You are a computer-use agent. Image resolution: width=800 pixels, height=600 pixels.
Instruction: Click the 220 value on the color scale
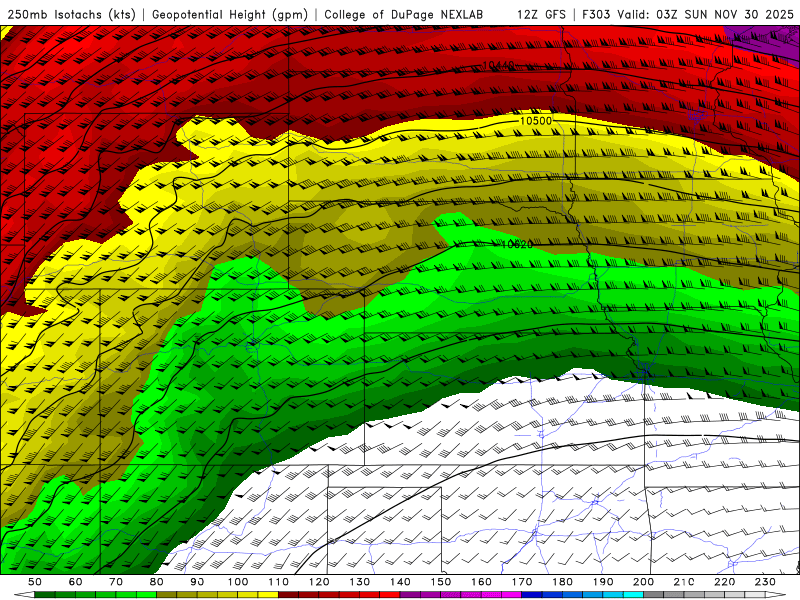pyautogui.click(x=724, y=582)
